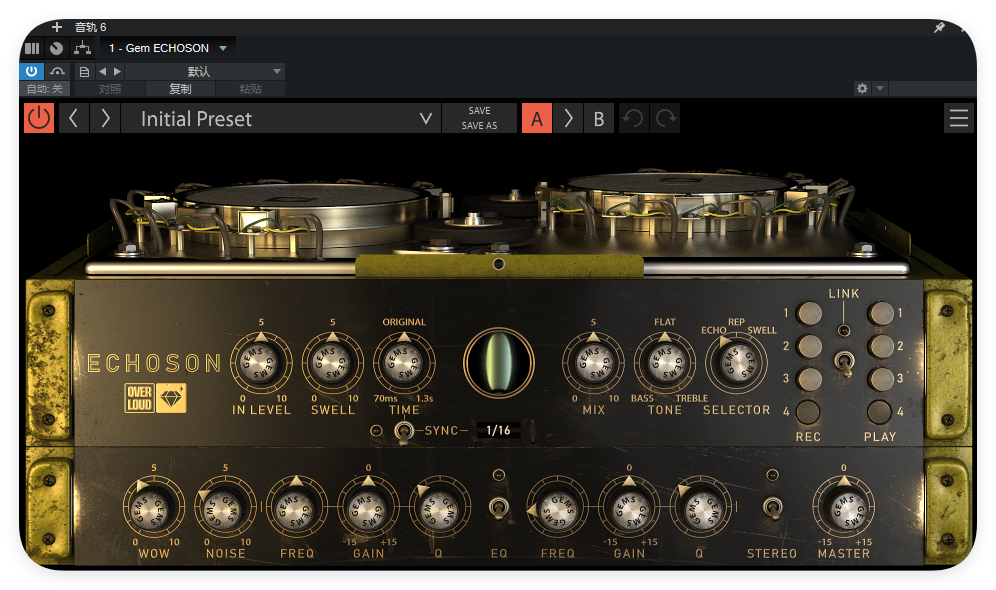
Task: Open the 1 - Gem ECHOSON plugin dropdown
Action: pos(168,48)
